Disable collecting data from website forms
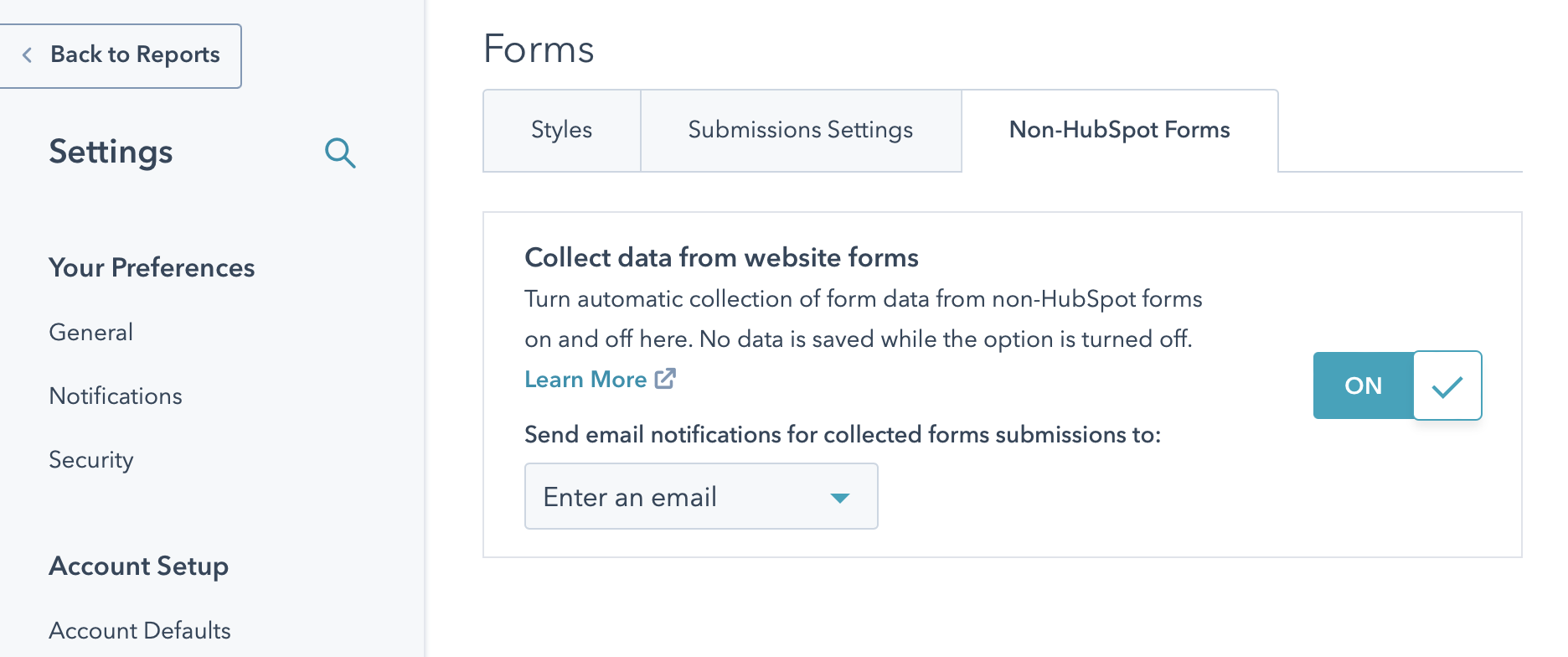Screen dimensions: 1568x657 (x=1363, y=385)
